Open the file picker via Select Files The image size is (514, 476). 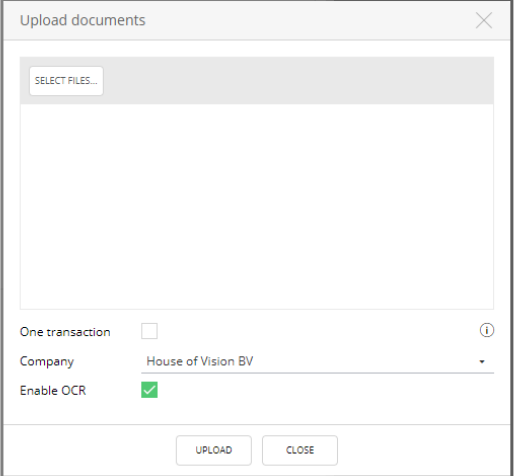tap(66, 81)
